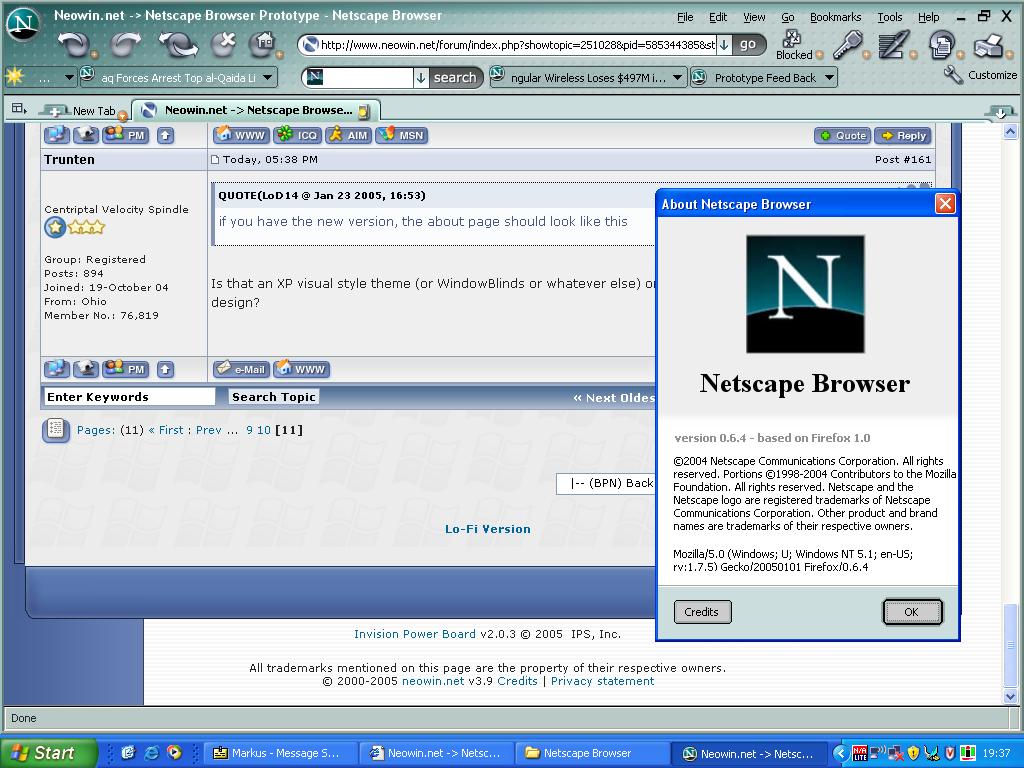Click the Print printer icon
This screenshot has width=1024, height=768.
click(989, 45)
